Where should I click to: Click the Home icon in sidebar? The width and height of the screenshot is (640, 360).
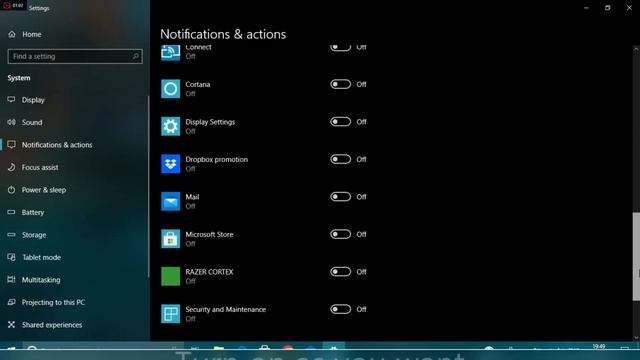pyautogui.click(x=12, y=34)
